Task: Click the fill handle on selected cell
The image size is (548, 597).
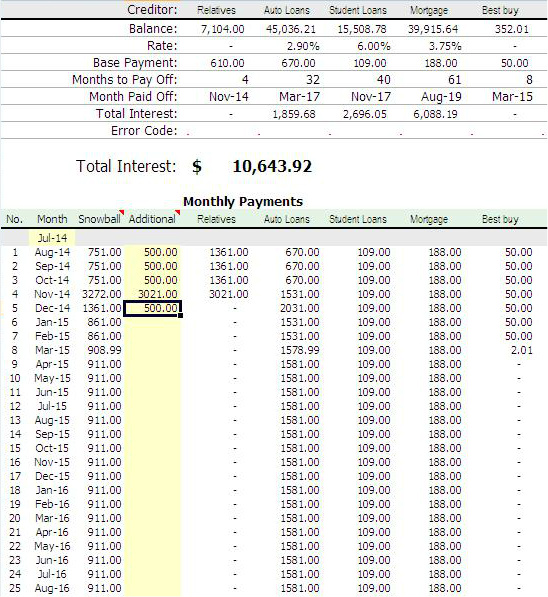Action: pyautogui.click(x=181, y=315)
